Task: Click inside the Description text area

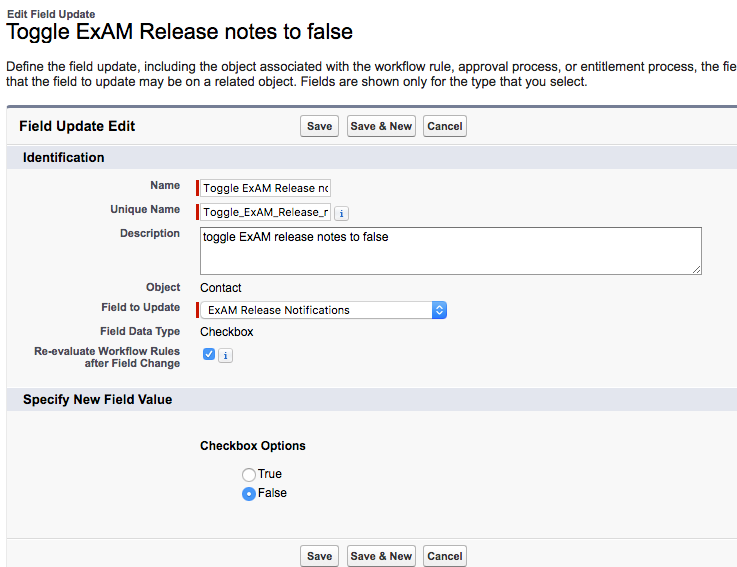Action: 450,250
